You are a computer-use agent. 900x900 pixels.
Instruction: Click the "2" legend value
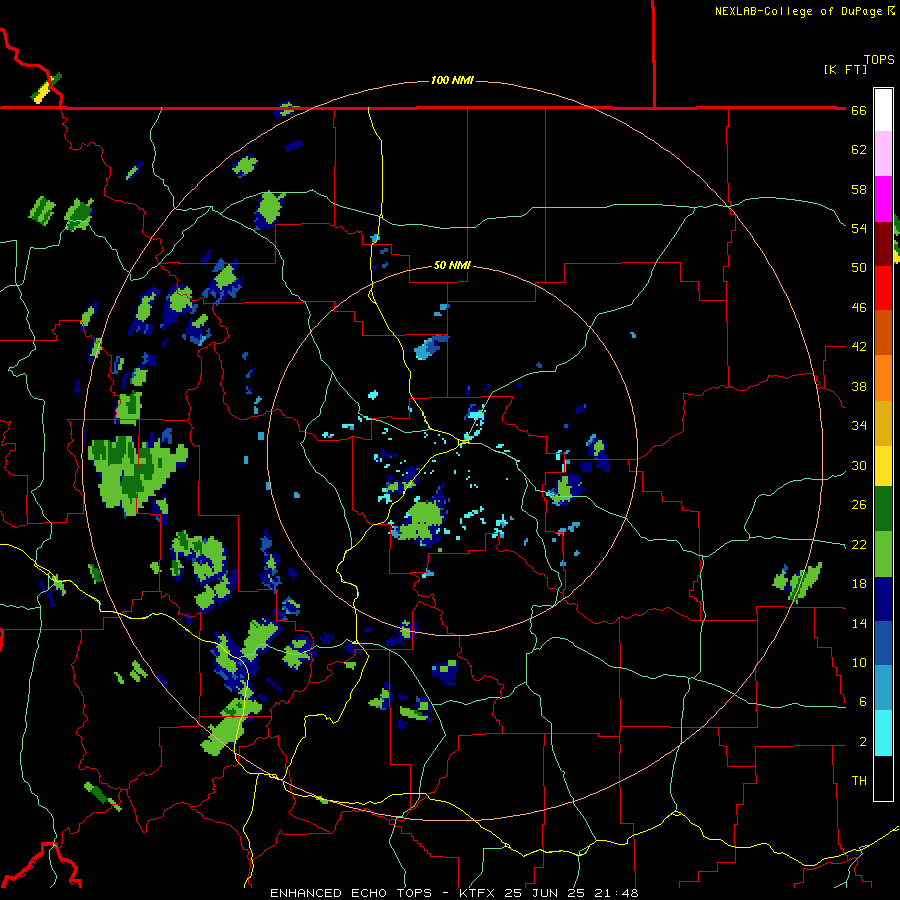click(x=863, y=742)
